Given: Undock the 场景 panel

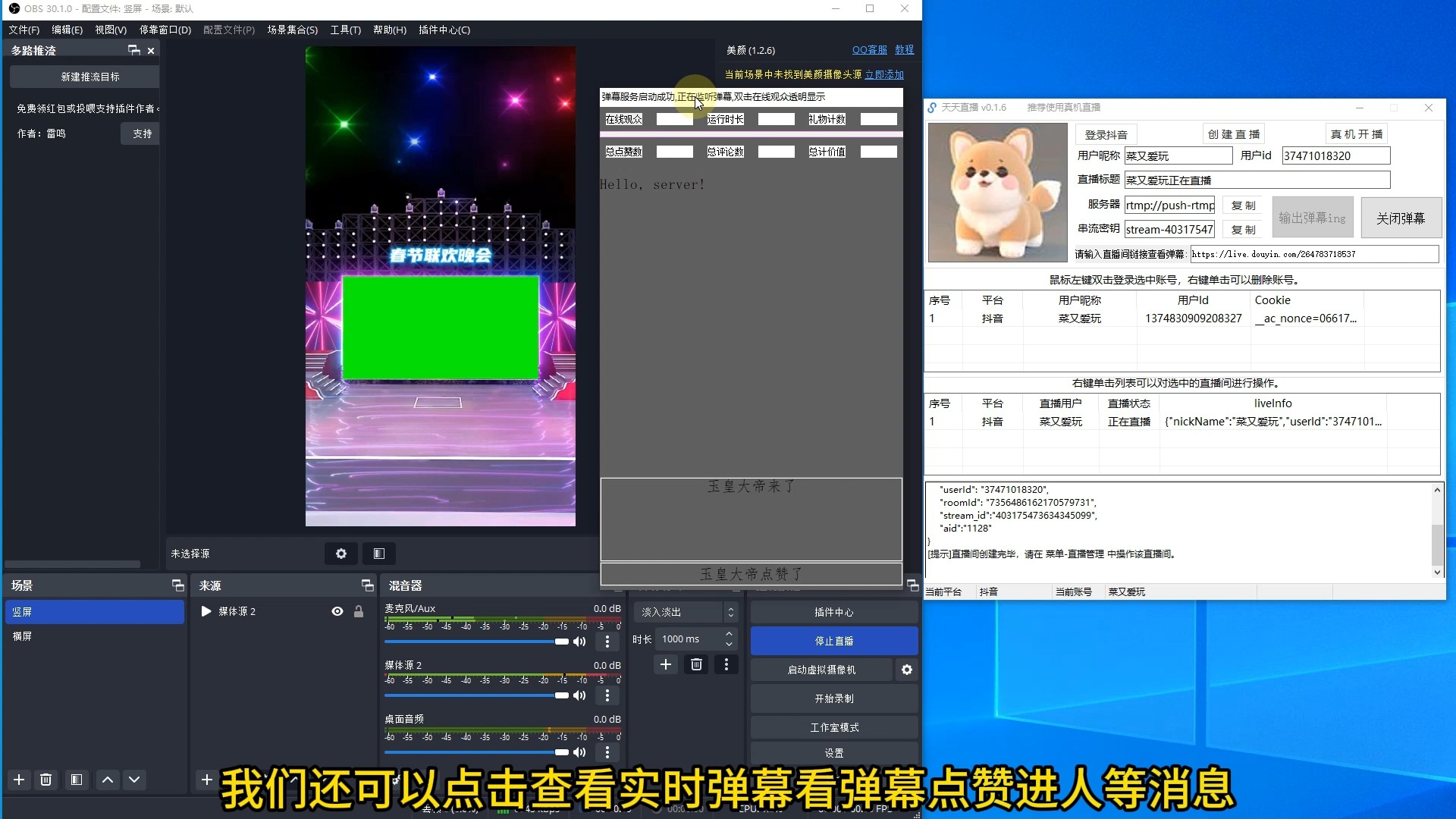Looking at the screenshot, I should (177, 585).
